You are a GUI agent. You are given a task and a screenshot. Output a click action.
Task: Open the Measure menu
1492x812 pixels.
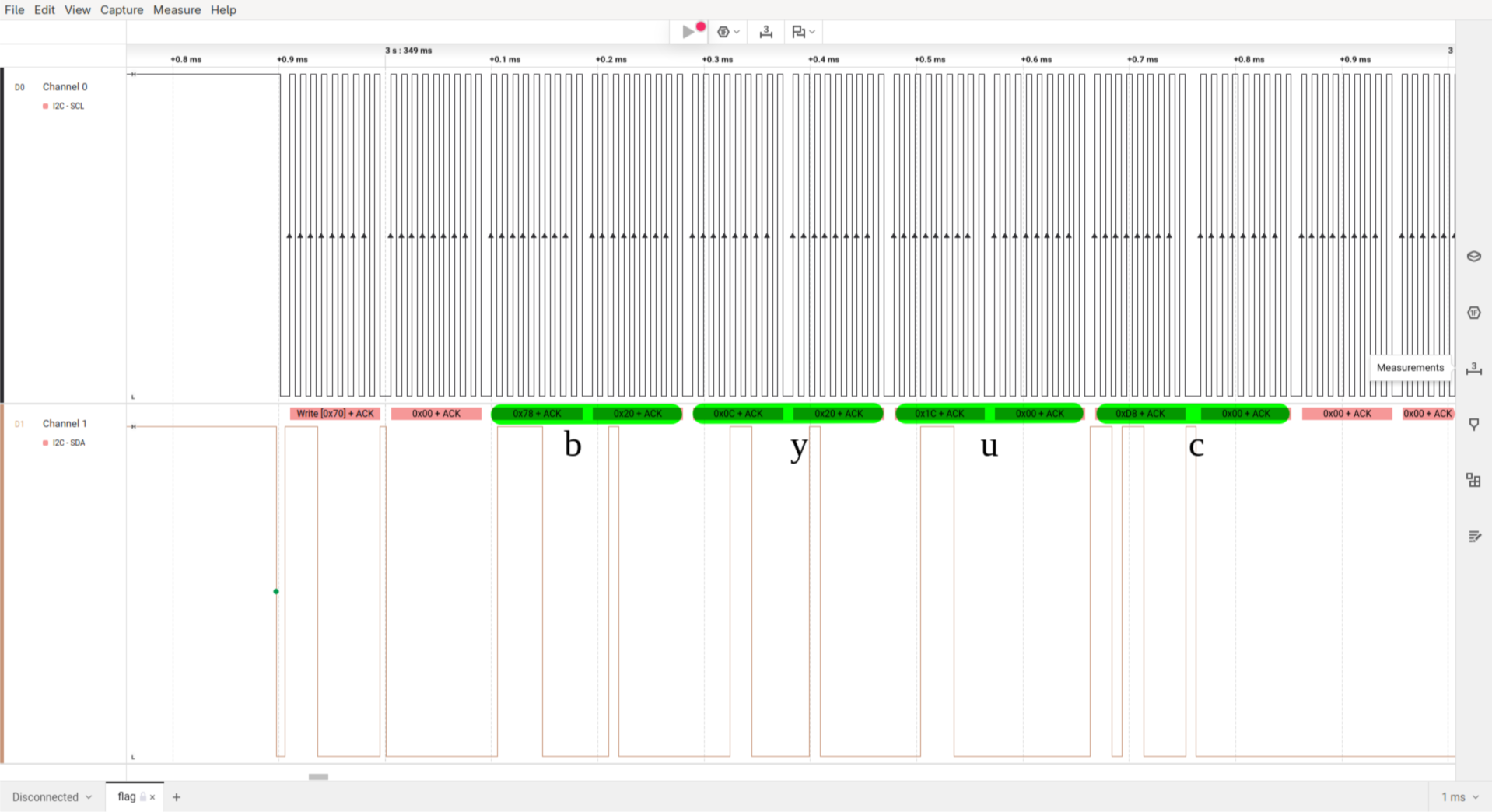[x=177, y=10]
